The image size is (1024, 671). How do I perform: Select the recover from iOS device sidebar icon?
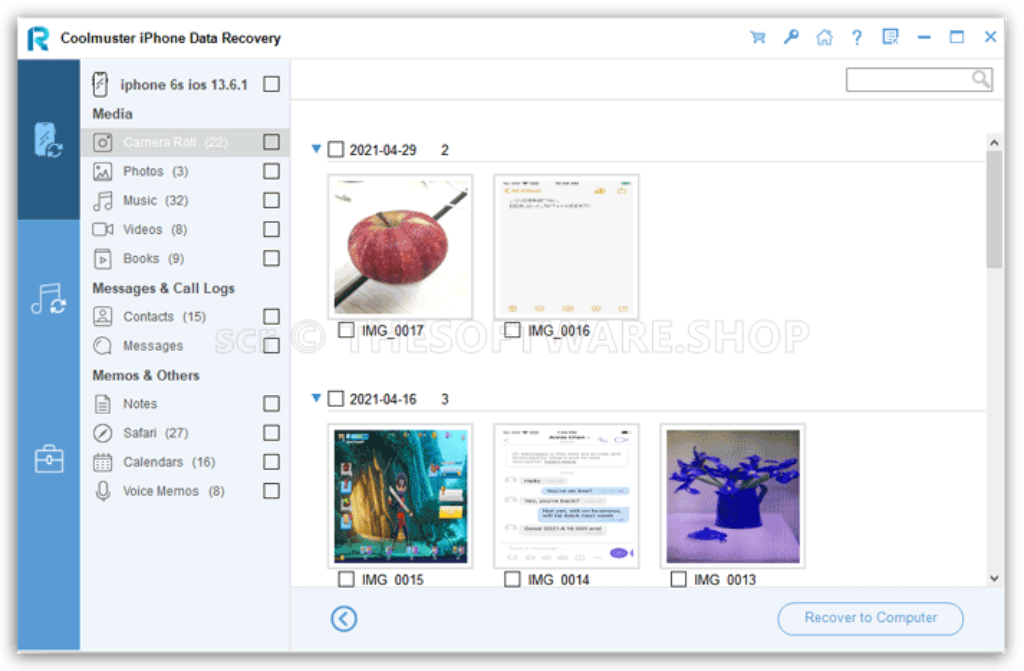point(48,139)
